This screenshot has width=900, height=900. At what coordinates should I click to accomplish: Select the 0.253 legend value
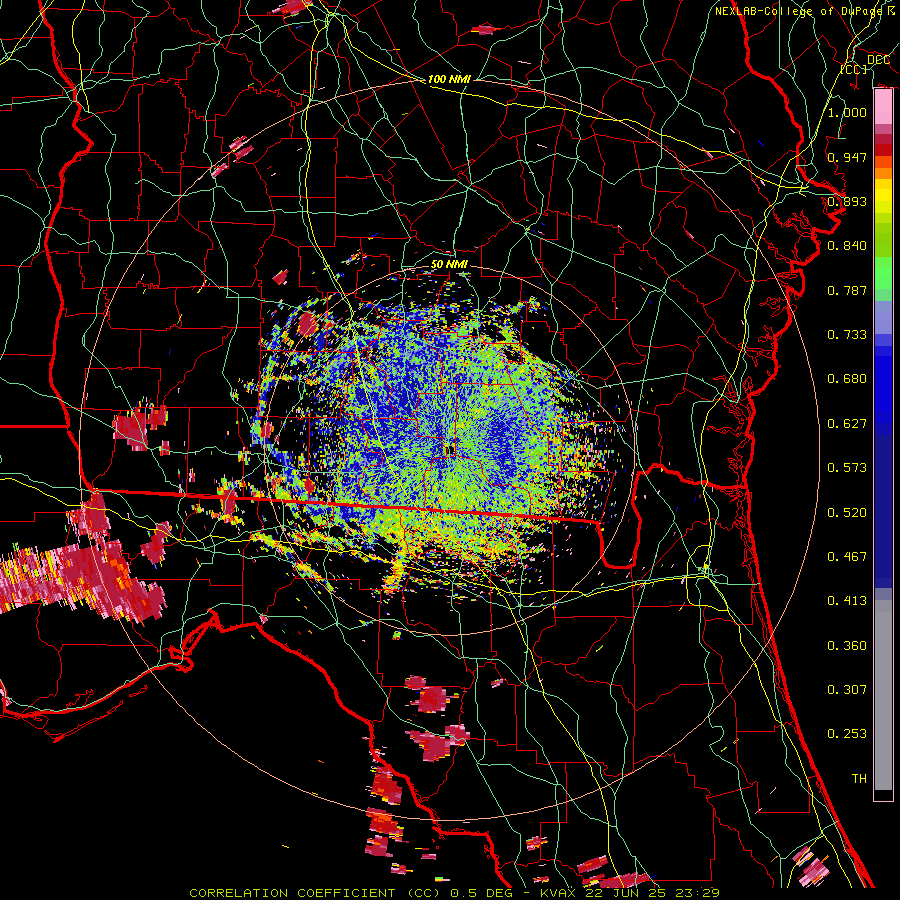pos(847,734)
